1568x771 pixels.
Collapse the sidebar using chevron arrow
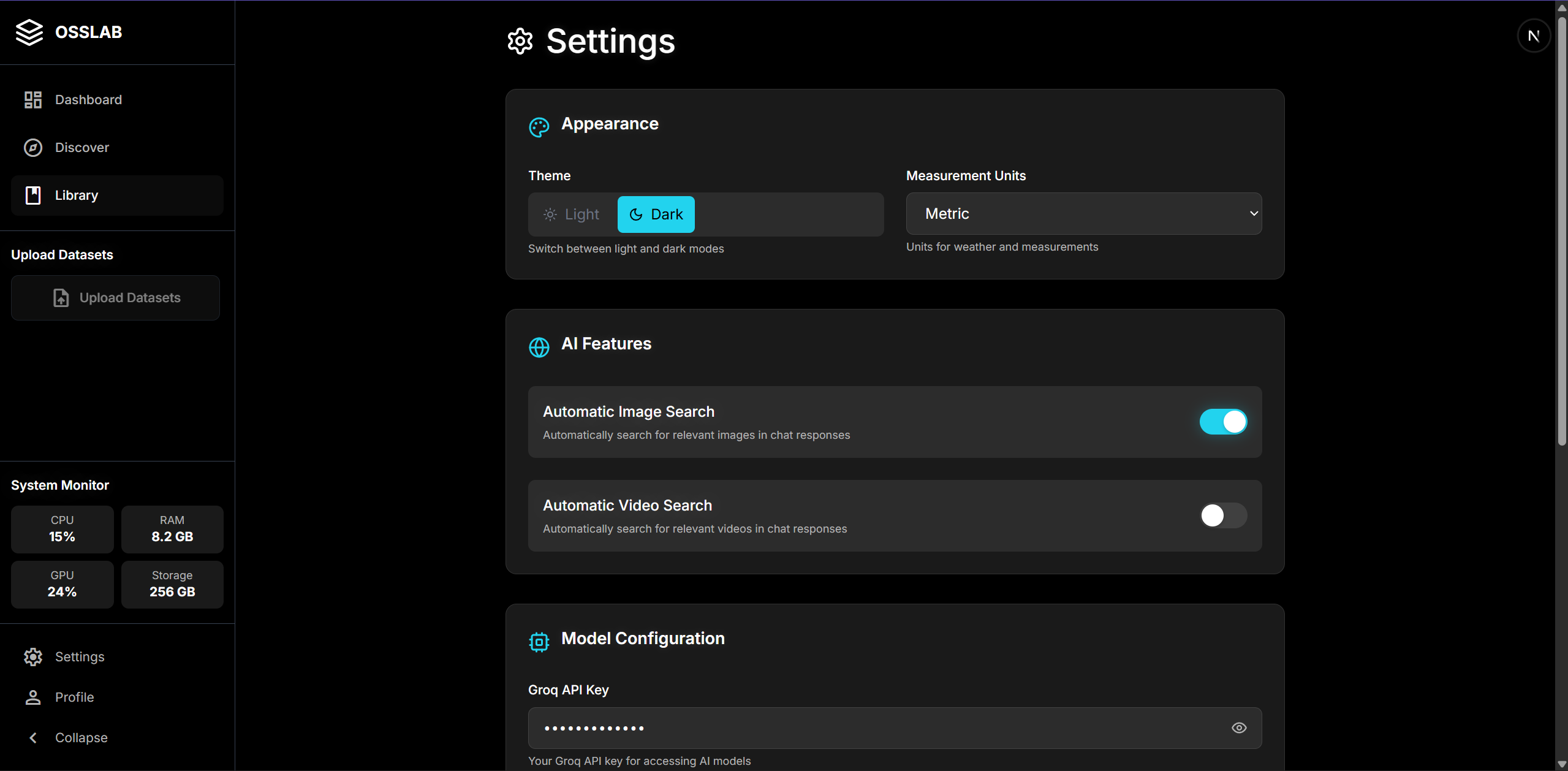(x=33, y=738)
